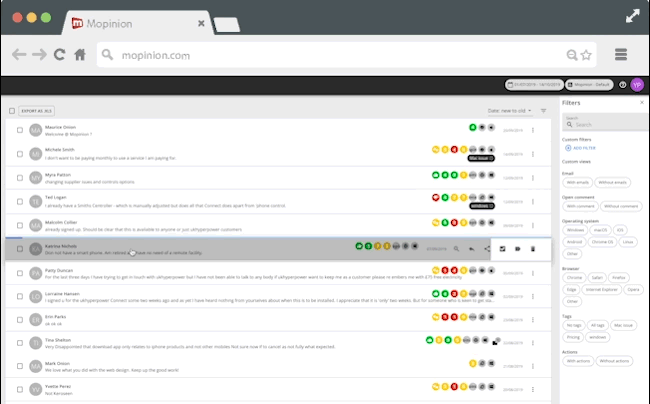The image size is (650, 404).
Task: Open more options for Michele Smith row
Action: point(533,154)
